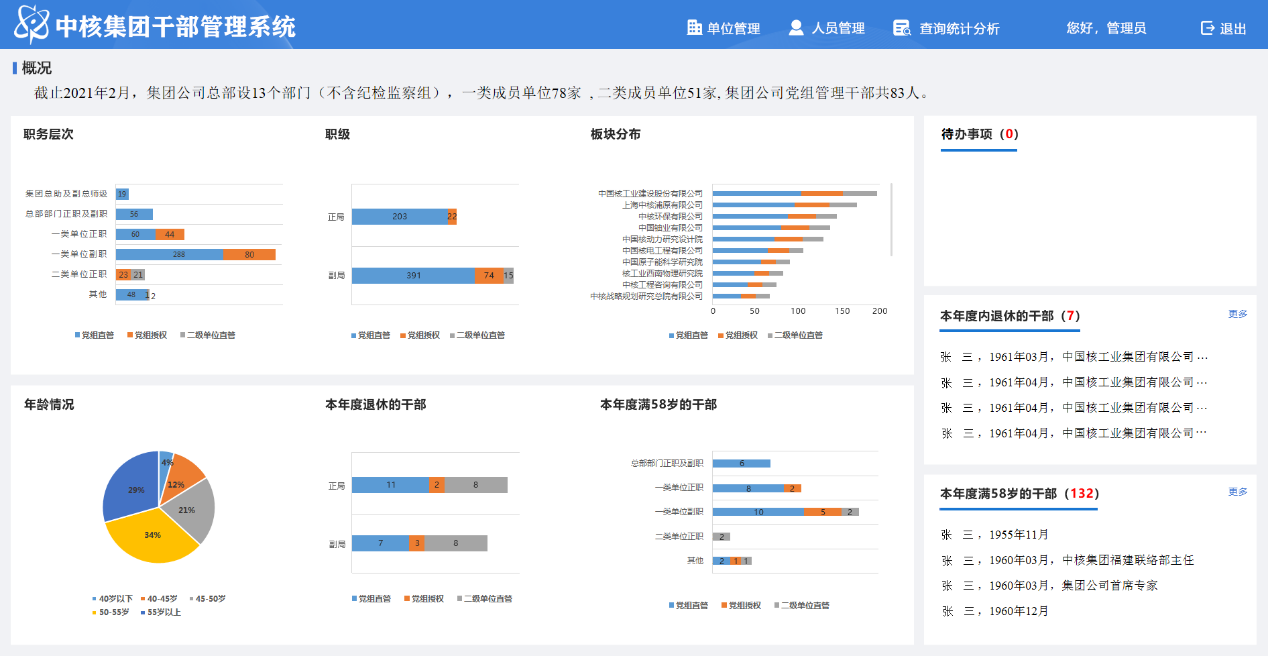Click the 年龄情况 chart title
Image resolution: width=1268 pixels, height=656 pixels.
[49, 404]
